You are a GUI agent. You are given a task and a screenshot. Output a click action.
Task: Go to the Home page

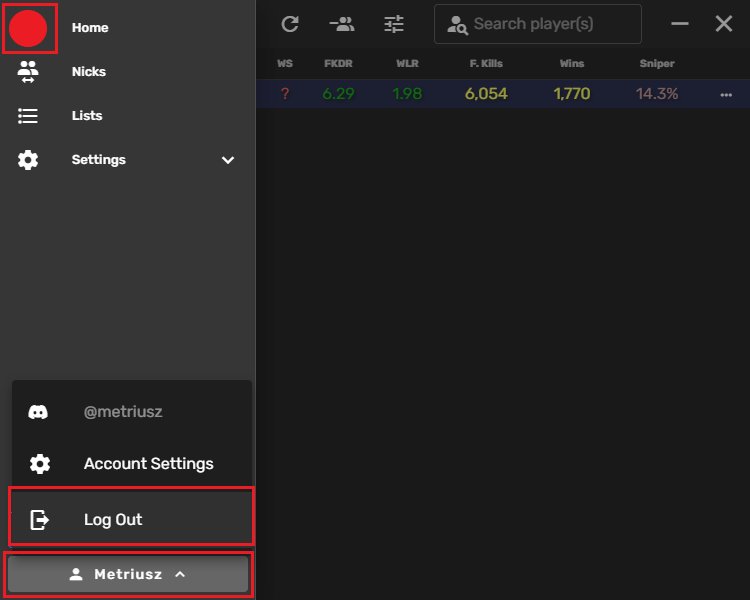pyautogui.click(x=90, y=28)
